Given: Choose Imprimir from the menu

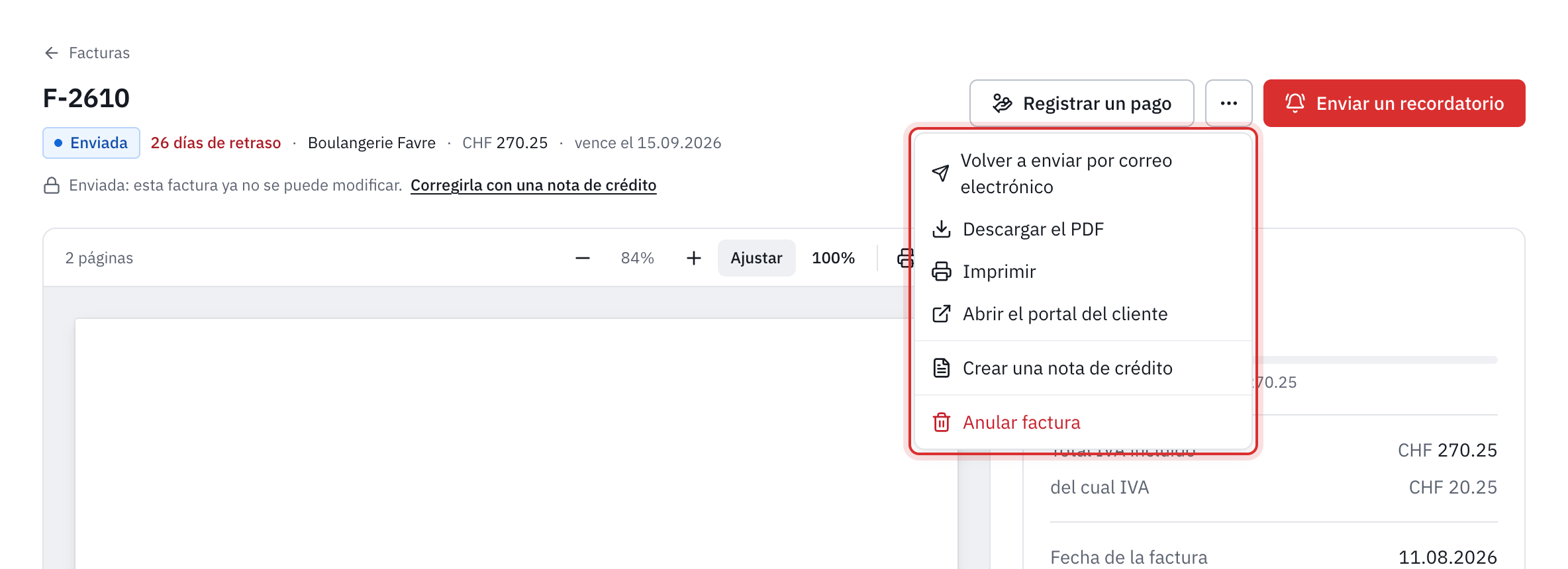Looking at the screenshot, I should (1083, 271).
